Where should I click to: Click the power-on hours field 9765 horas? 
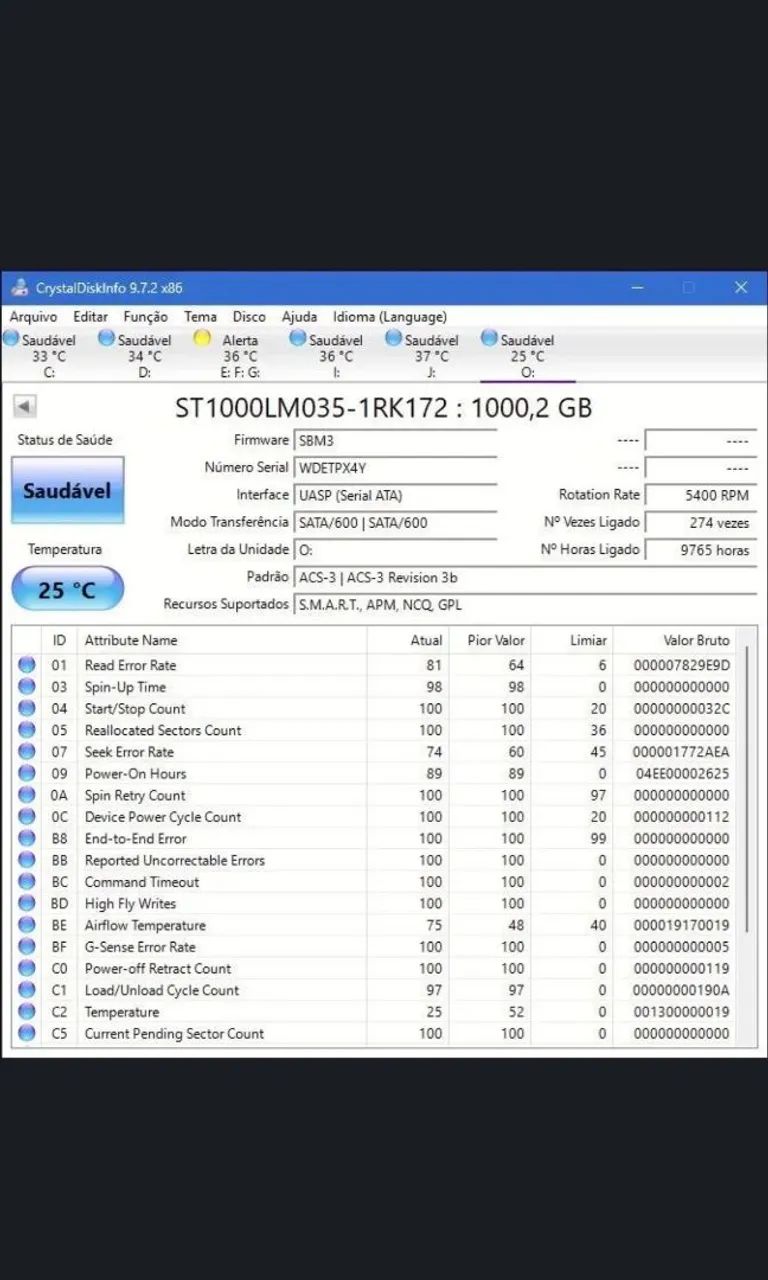click(x=700, y=549)
